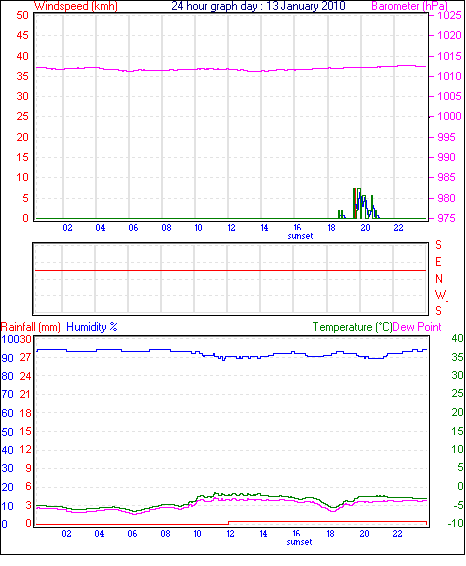466x566 pixels.
Task: Click hour label 12 below the windspeed graph
Action: point(231,228)
